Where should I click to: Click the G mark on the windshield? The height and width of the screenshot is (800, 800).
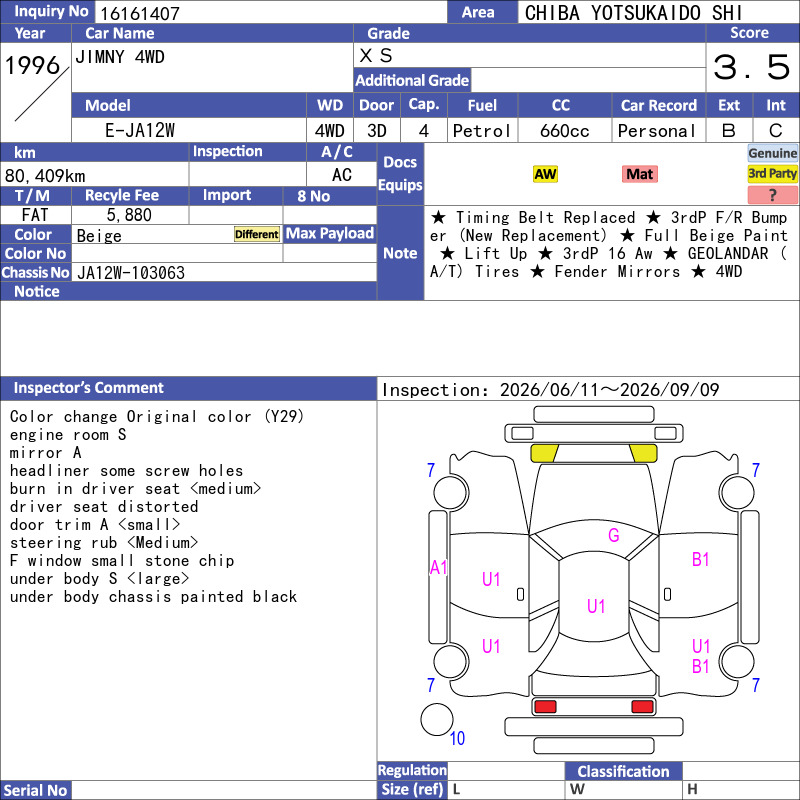[x=613, y=535]
